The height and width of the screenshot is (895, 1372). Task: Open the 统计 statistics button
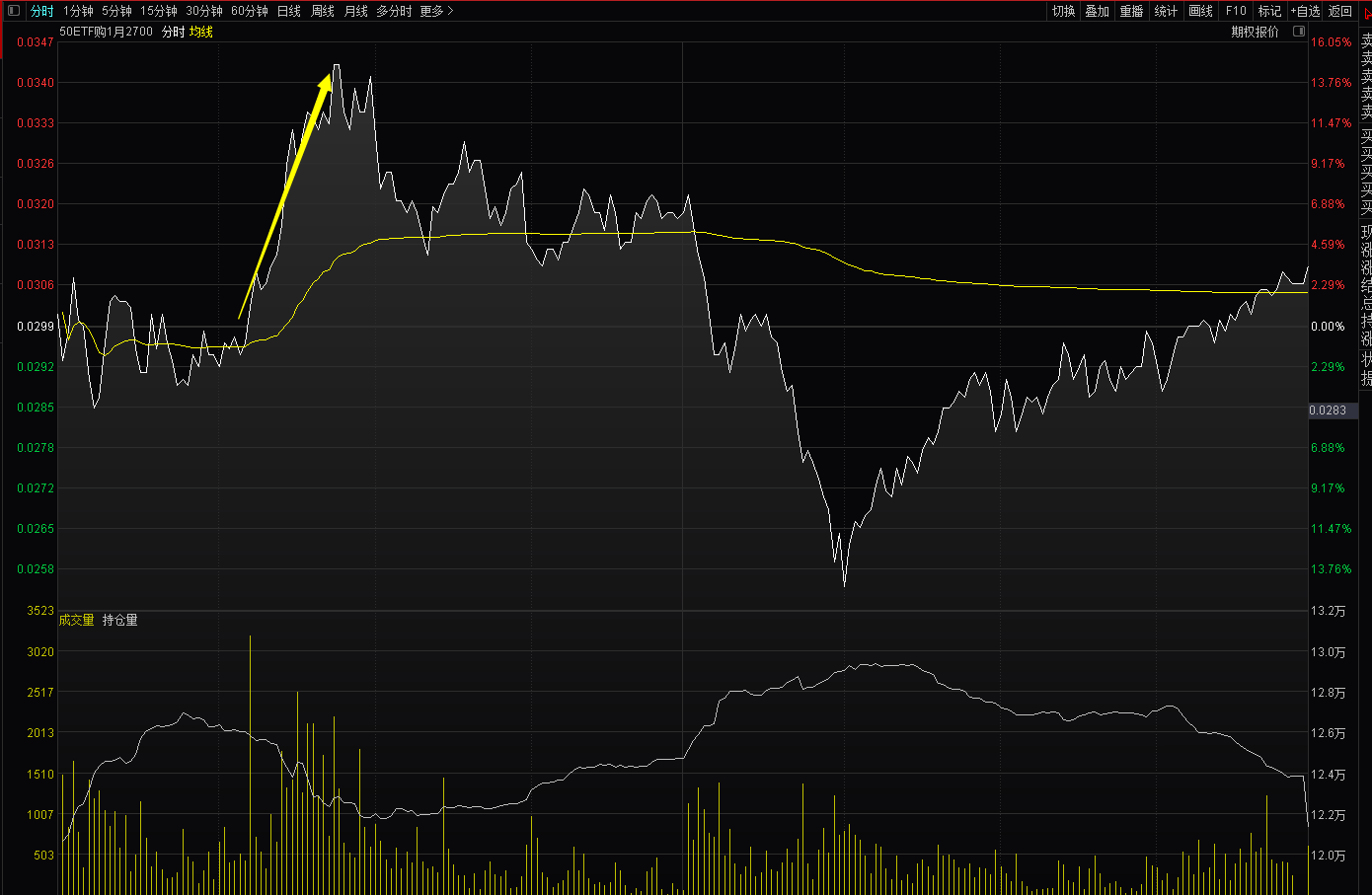click(1166, 11)
